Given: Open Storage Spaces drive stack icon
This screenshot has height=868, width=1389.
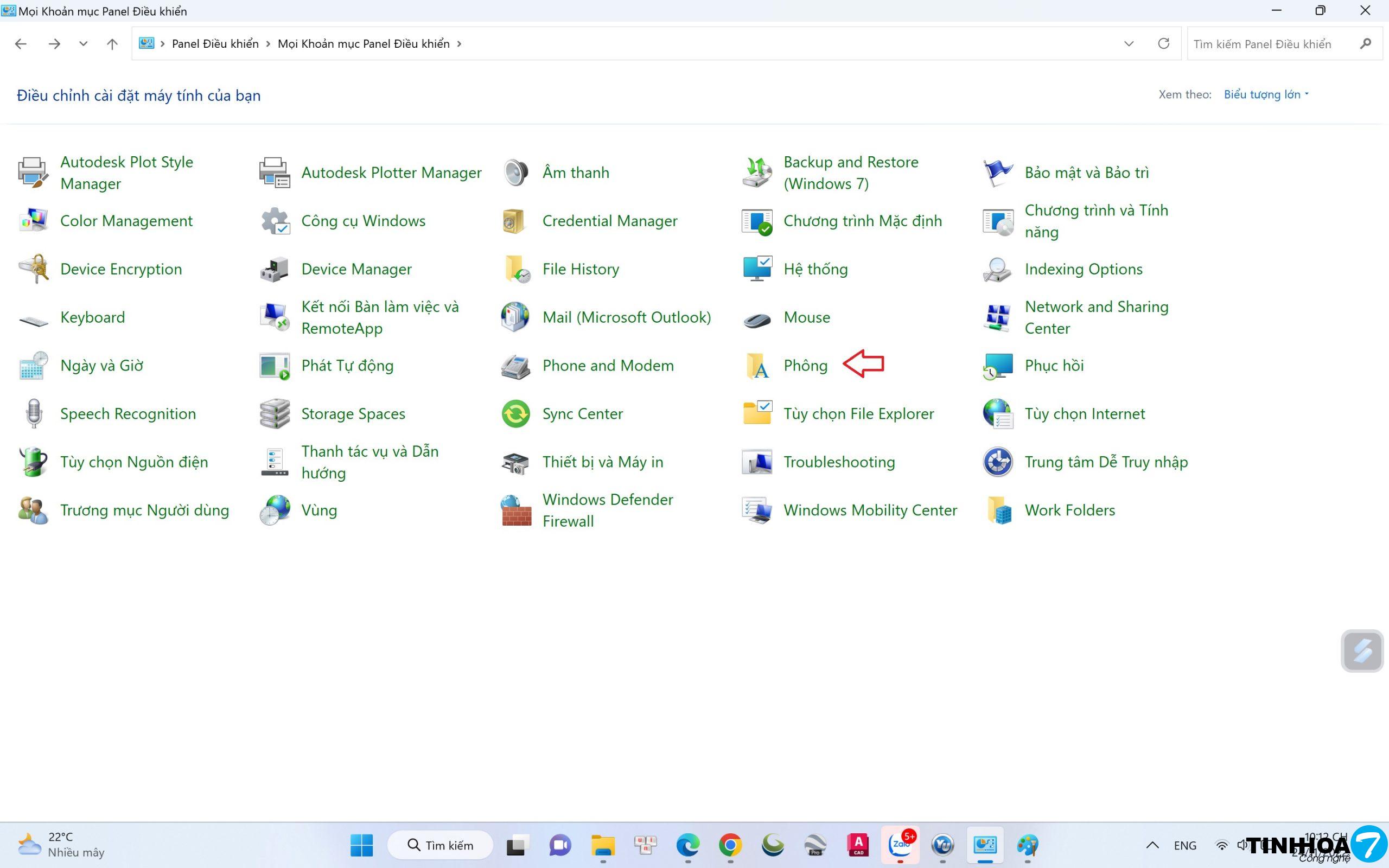Looking at the screenshot, I should click(275, 414).
